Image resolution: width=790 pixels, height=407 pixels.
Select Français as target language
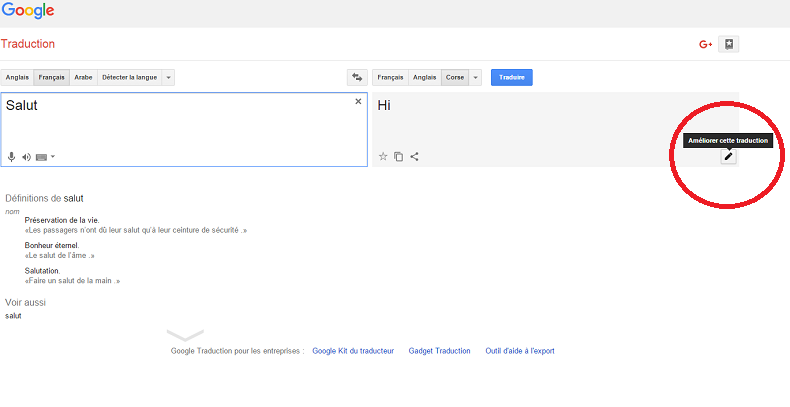[x=390, y=78]
